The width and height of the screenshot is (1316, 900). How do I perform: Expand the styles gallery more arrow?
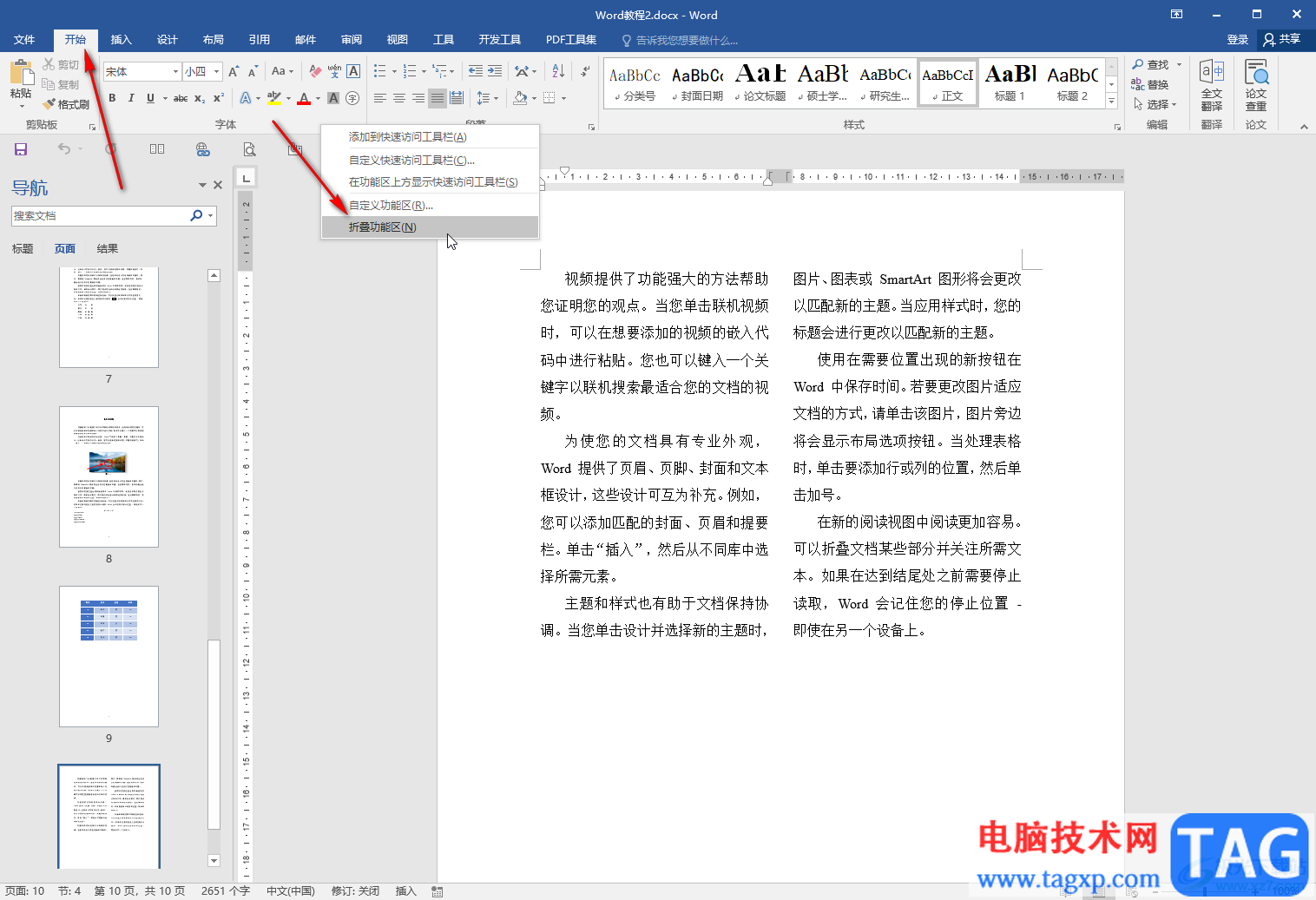(x=1111, y=102)
